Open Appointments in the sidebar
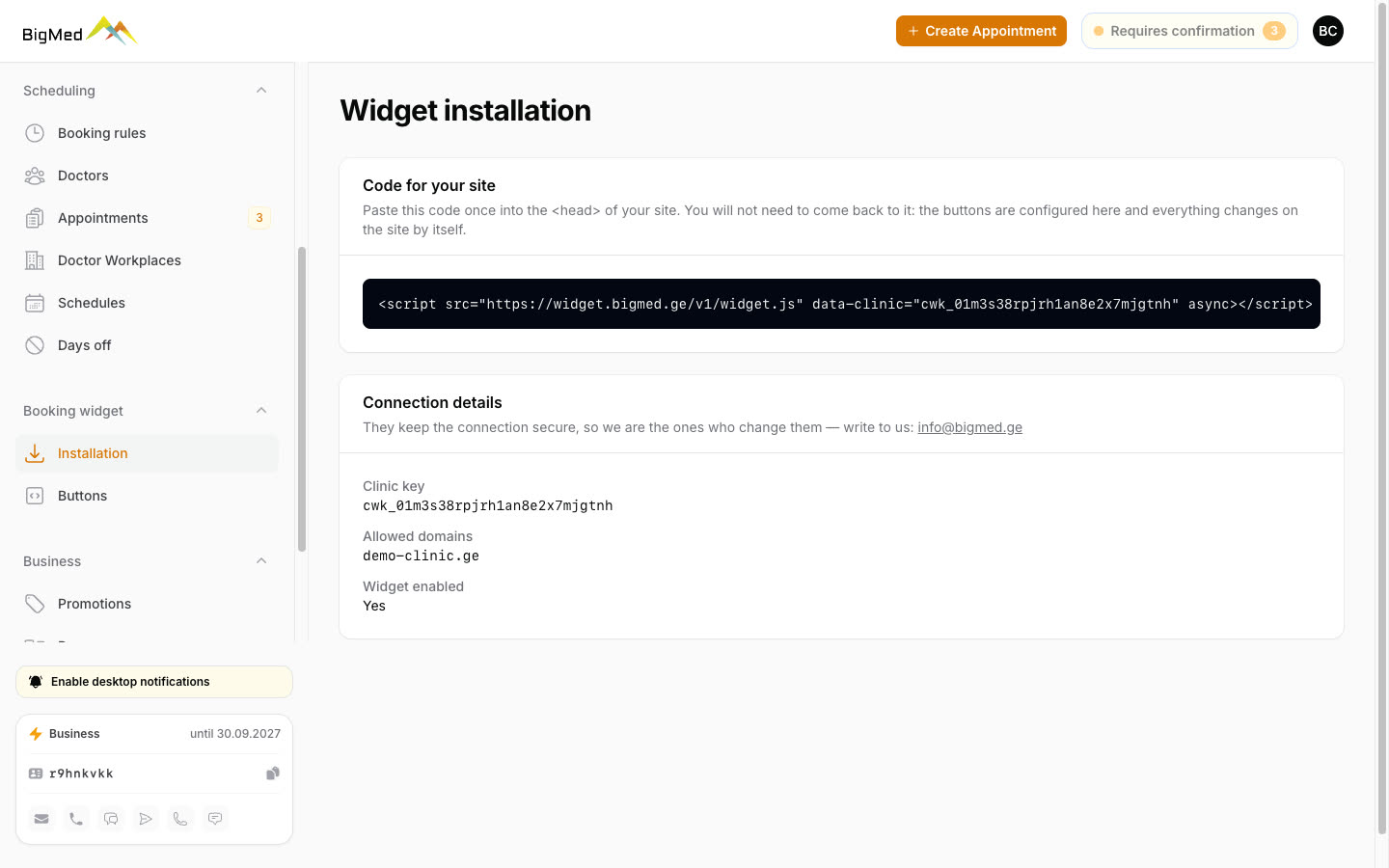Screen dimensions: 1389x868 (147, 218)
